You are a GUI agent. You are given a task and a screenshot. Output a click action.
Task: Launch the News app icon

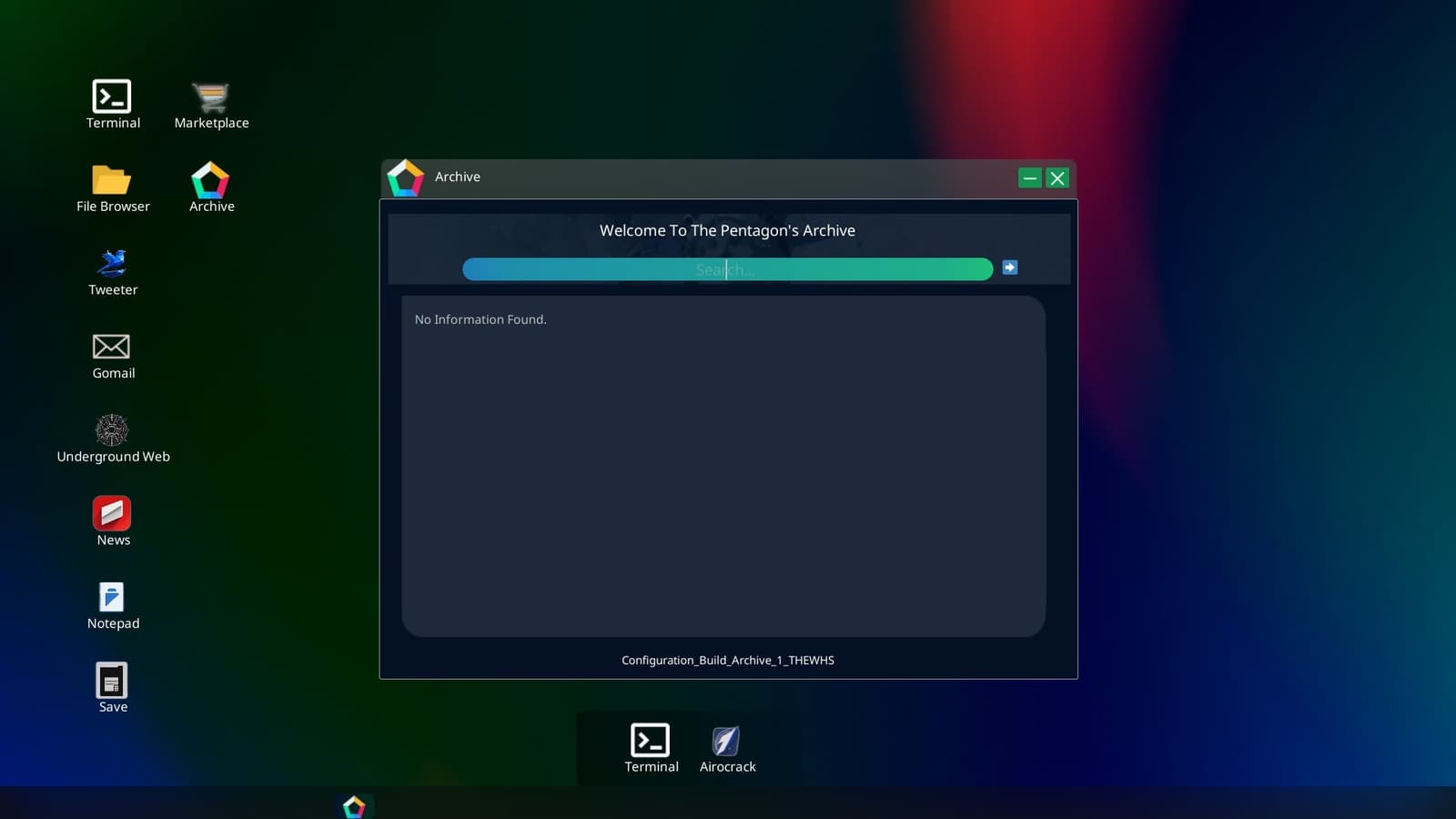click(x=112, y=513)
